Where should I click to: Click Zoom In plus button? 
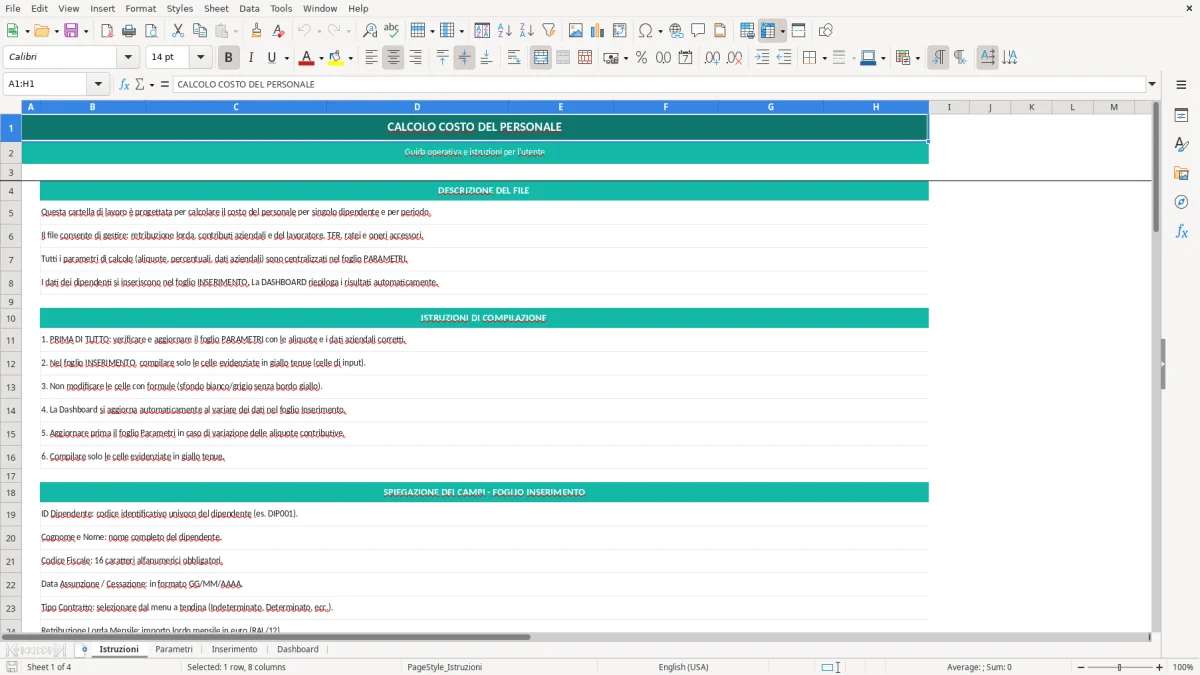pyautogui.click(x=1159, y=667)
